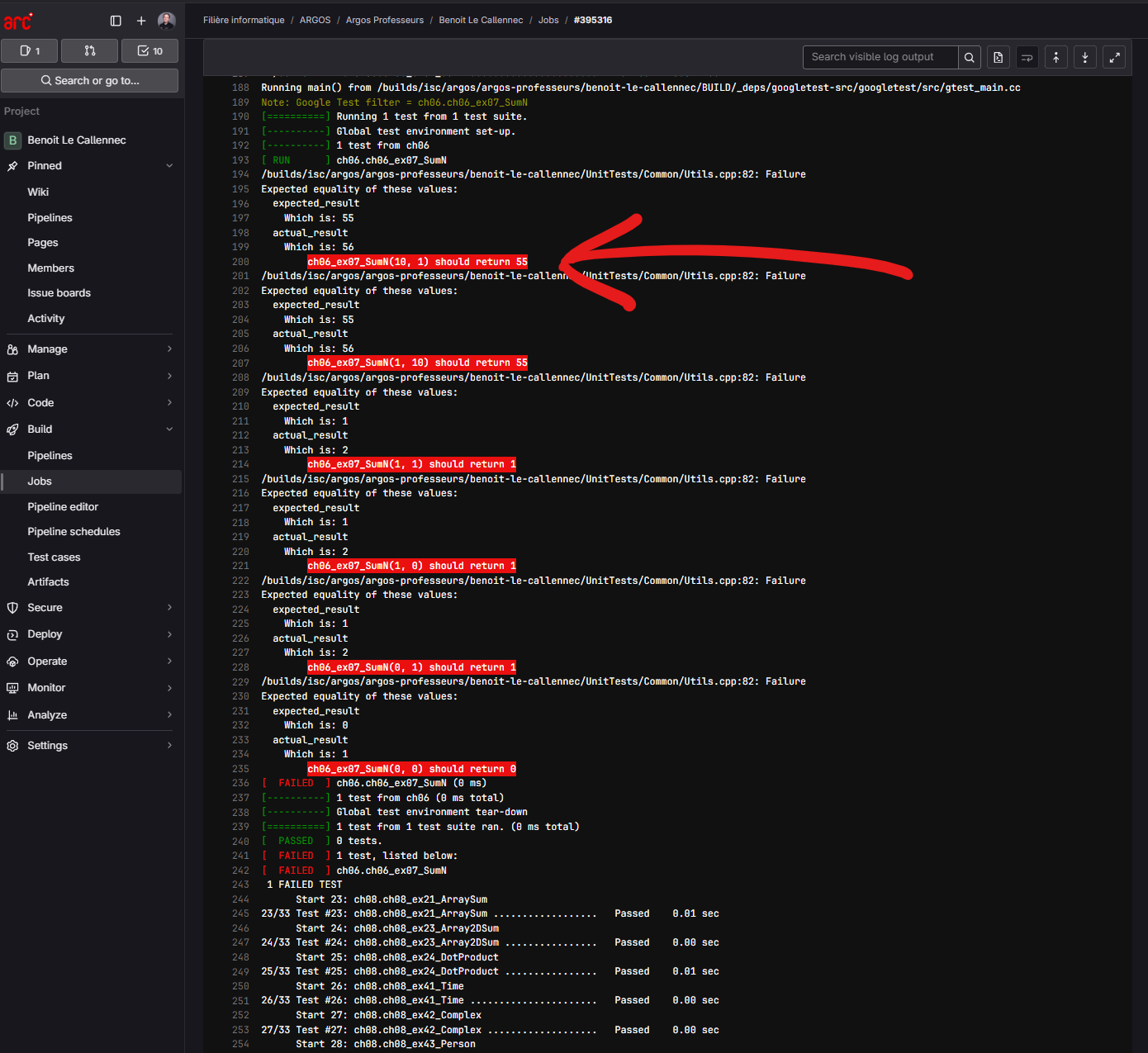The width and height of the screenshot is (1148, 1053).
Task: Click Search or go to button
Action: [x=90, y=81]
